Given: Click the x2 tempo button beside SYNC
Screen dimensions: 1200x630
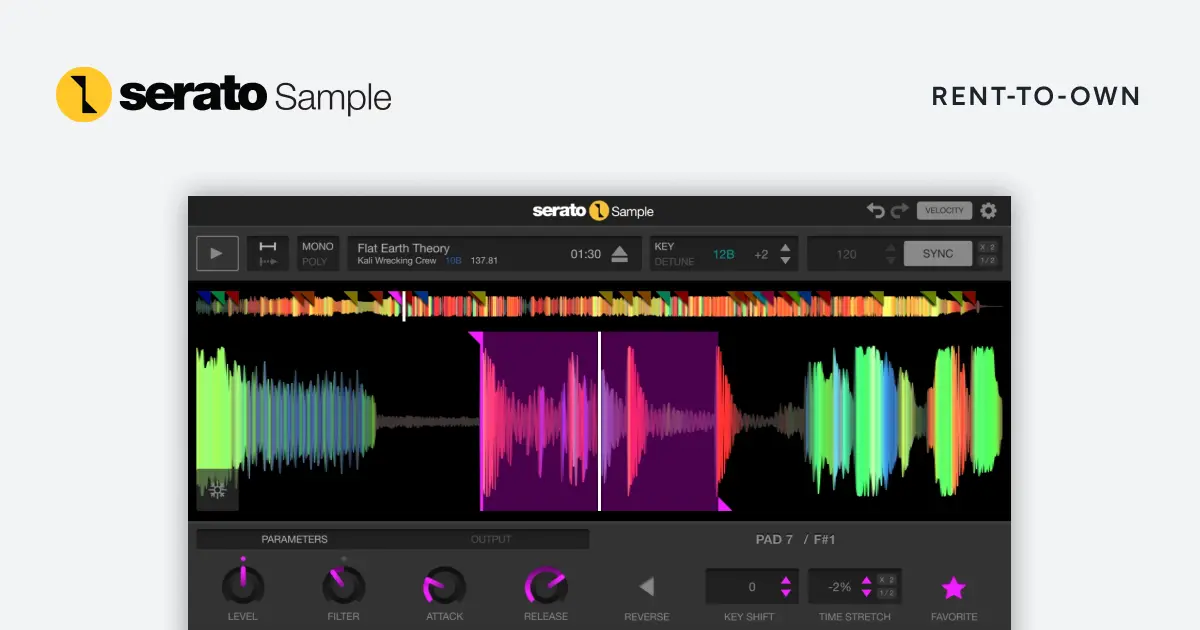Looking at the screenshot, I should tap(987, 247).
